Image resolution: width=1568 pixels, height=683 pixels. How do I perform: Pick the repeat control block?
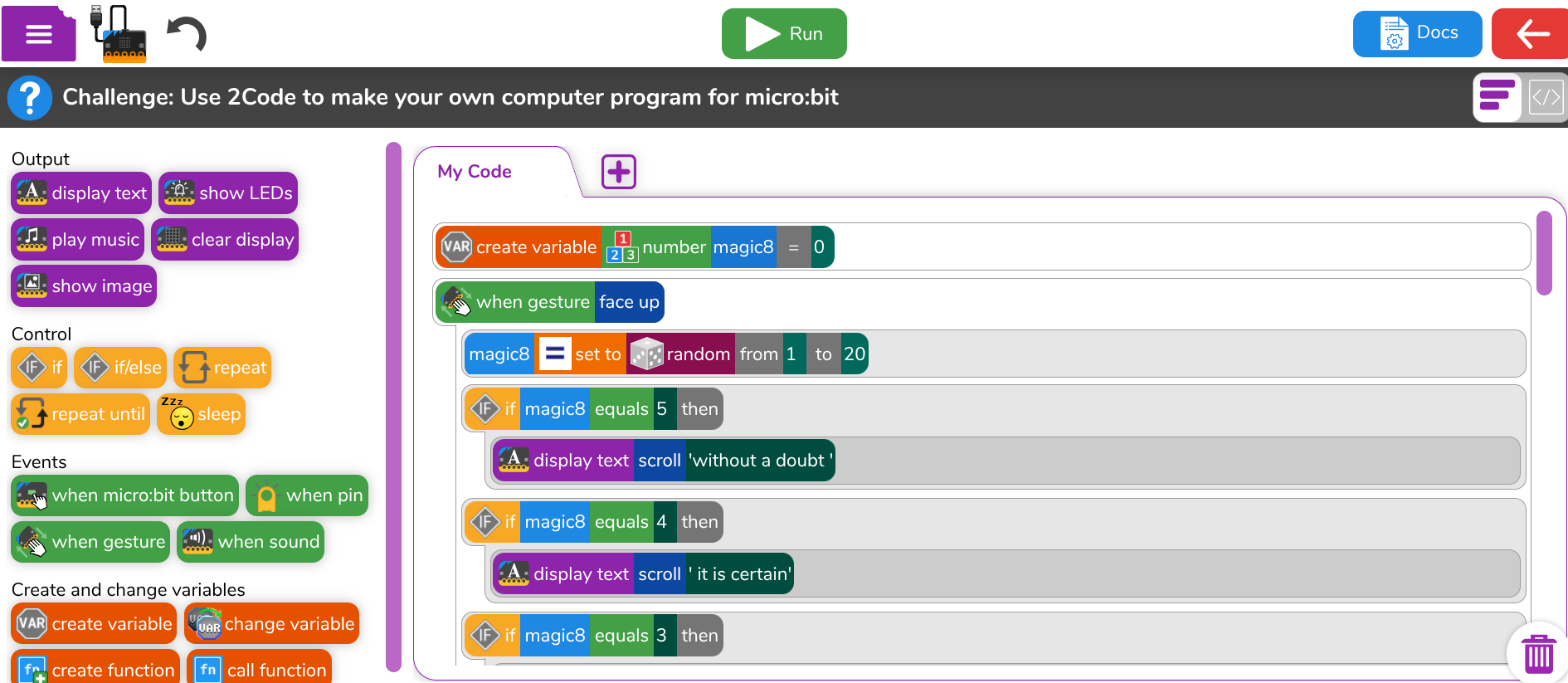(222, 368)
